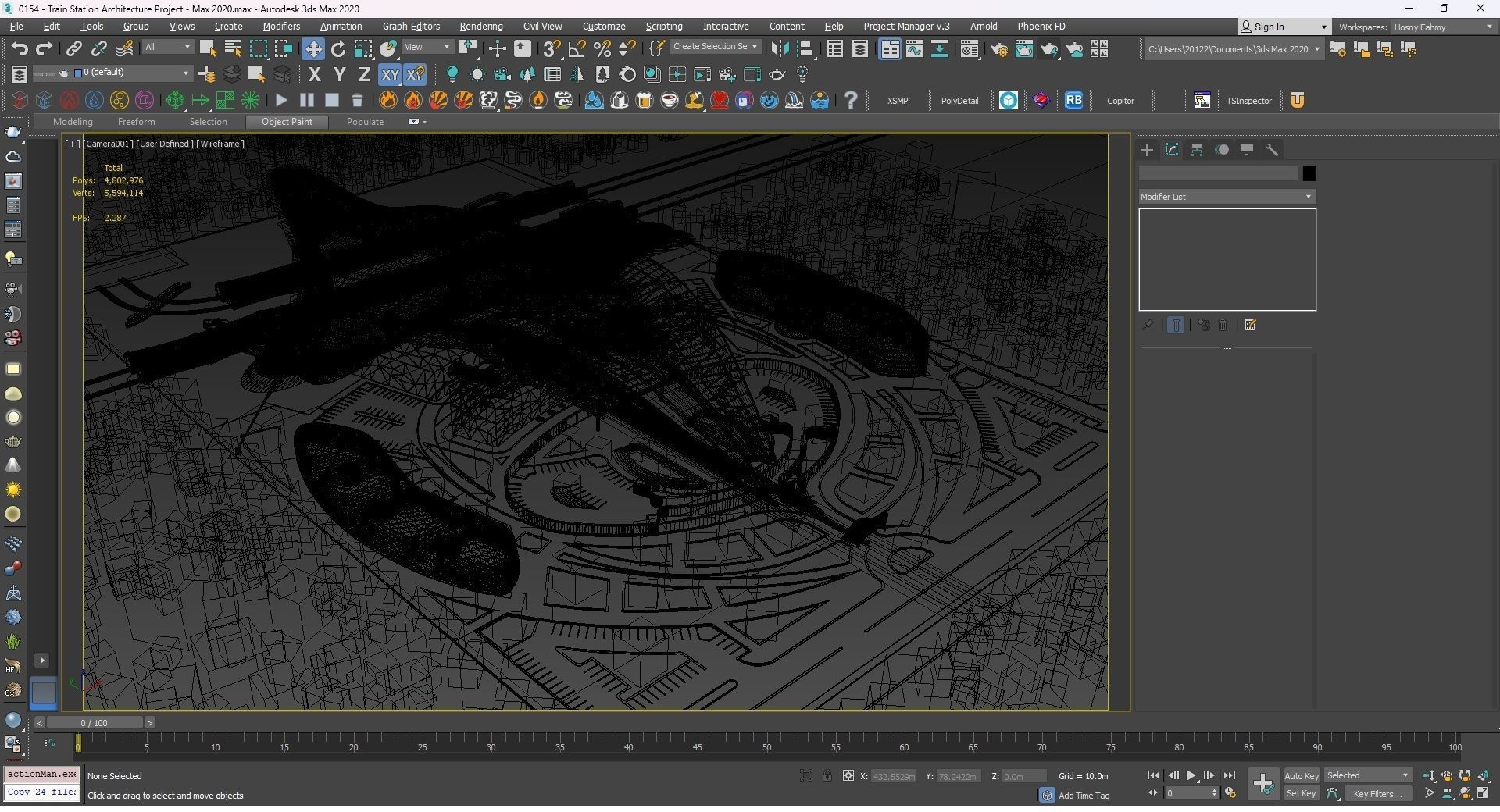1500x812 pixels.
Task: Open the Modifiers menu
Action: pyautogui.click(x=281, y=27)
